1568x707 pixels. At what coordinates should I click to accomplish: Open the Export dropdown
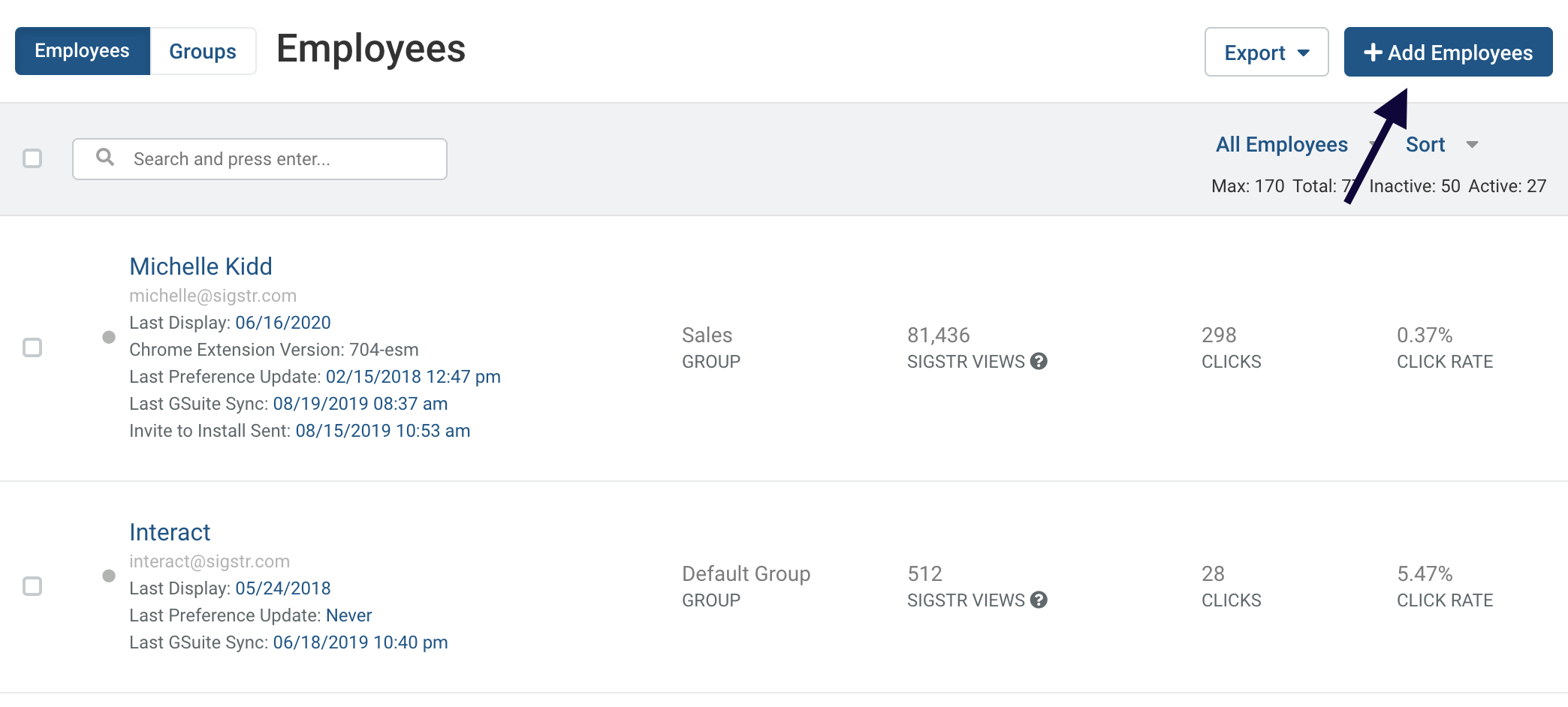[x=1266, y=52]
